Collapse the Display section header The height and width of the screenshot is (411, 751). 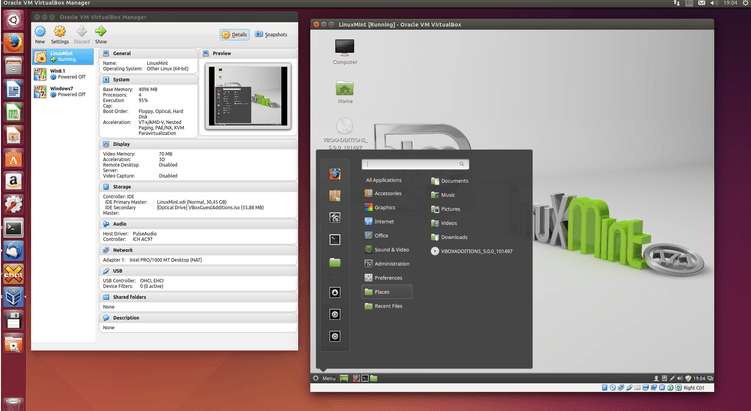pyautogui.click(x=198, y=144)
